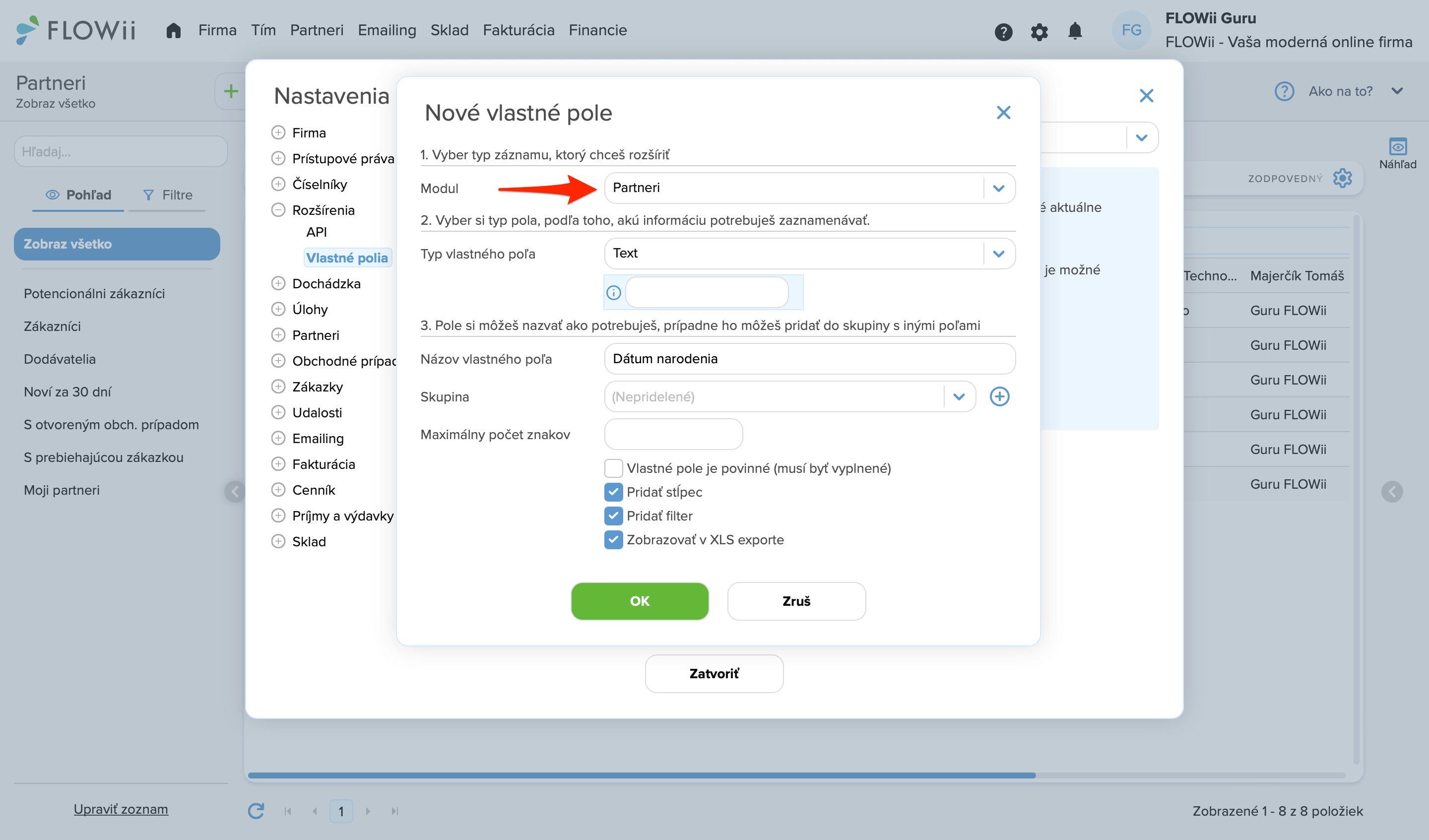
Task: Select the 'Zobraz všetko' view
Action: tap(117, 244)
